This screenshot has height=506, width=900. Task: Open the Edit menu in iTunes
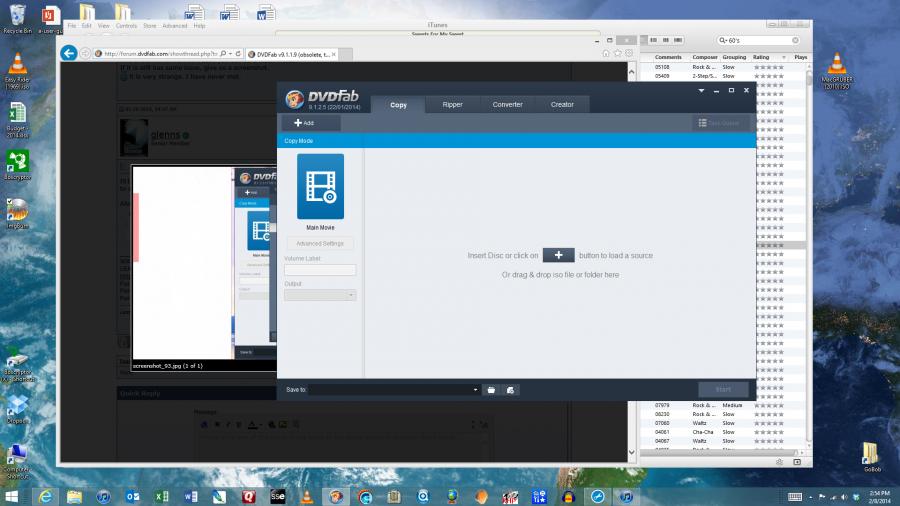[86, 26]
